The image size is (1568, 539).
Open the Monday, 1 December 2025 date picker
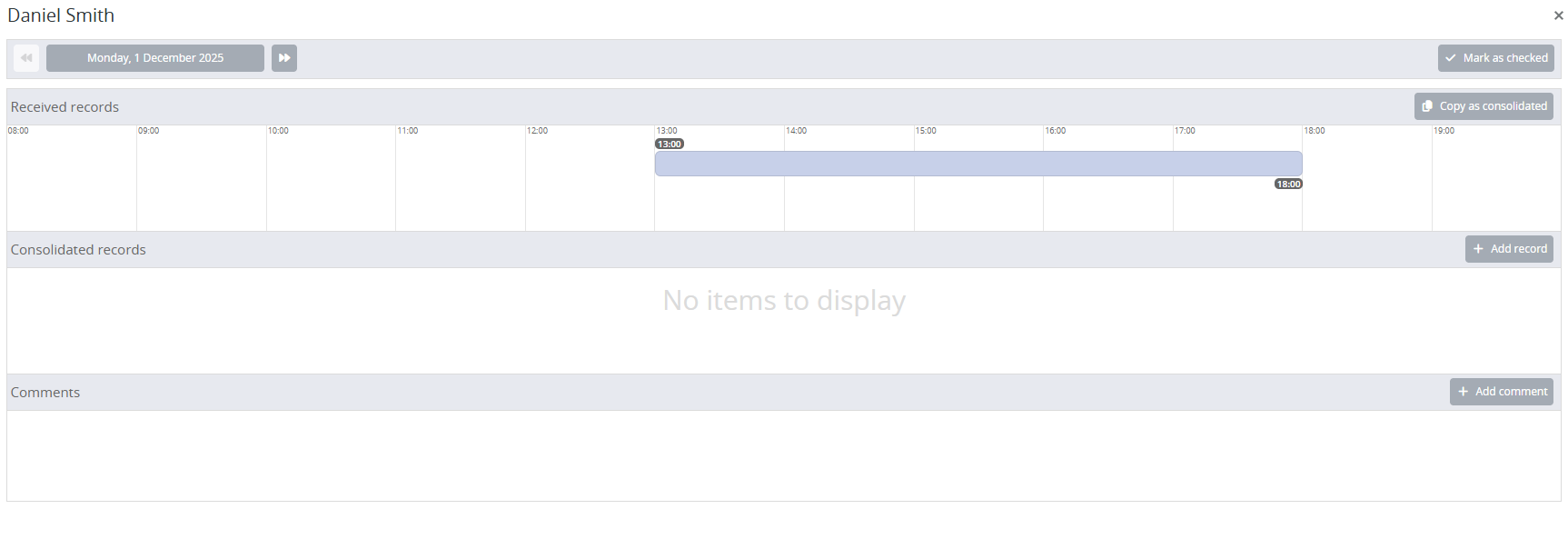(155, 58)
